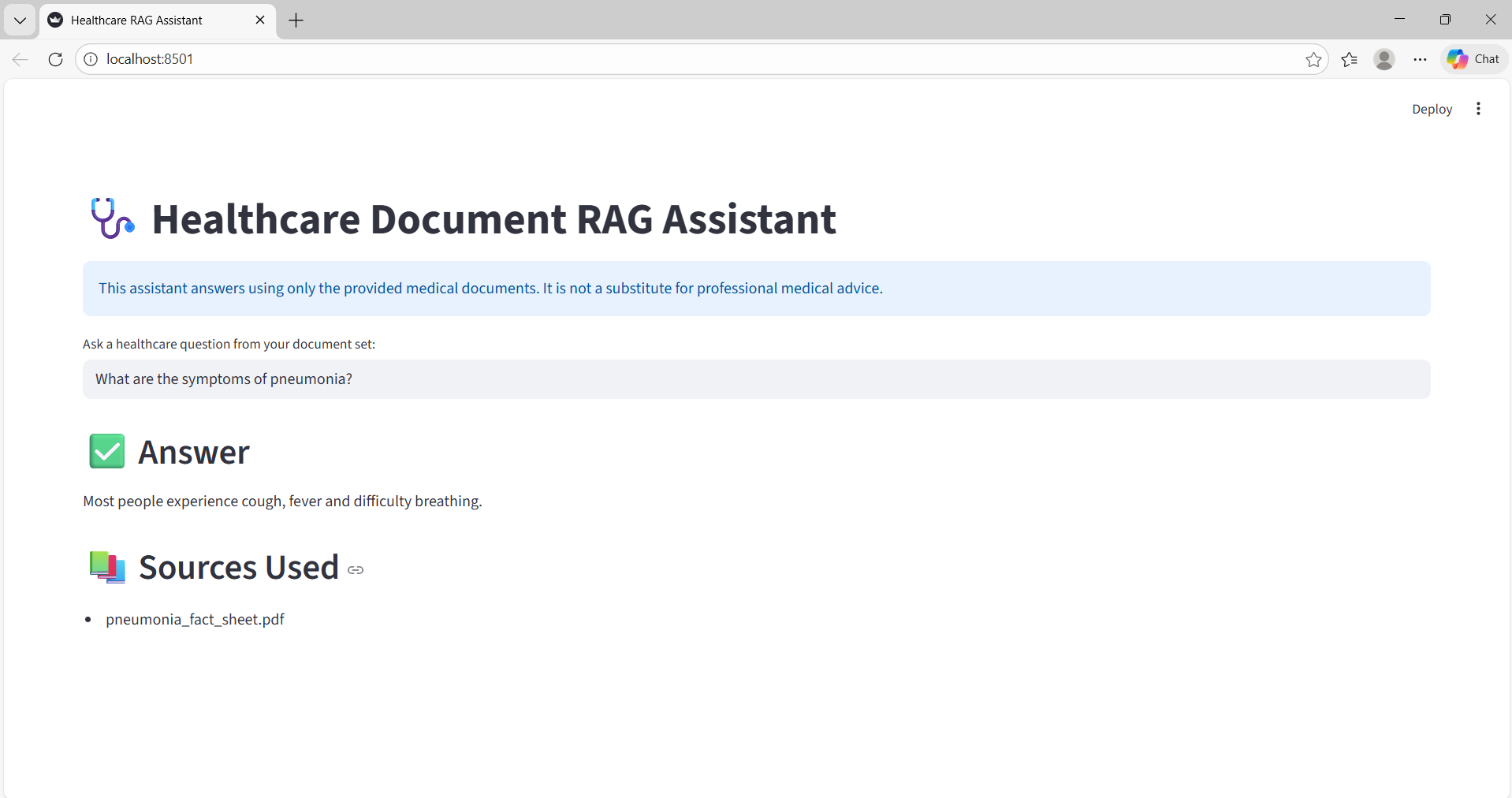
Task: Click the back navigation arrow
Action: coord(20,58)
